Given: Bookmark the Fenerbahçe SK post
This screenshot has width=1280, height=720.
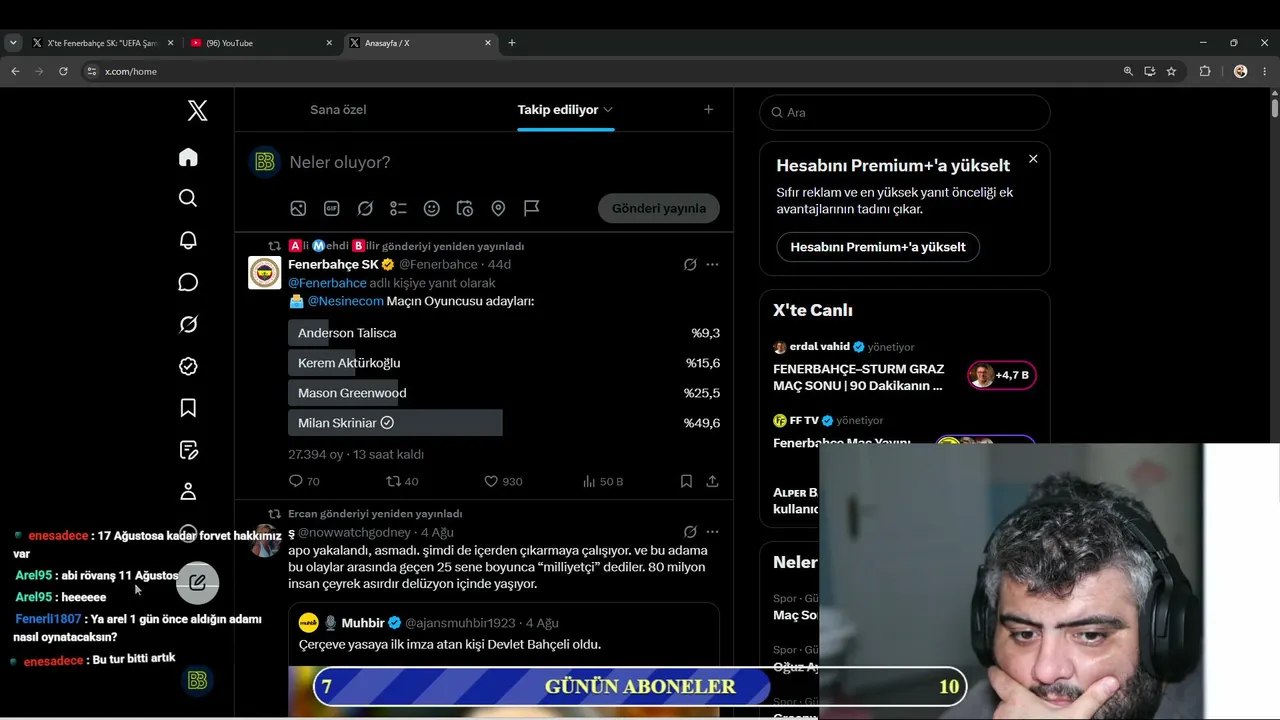Looking at the screenshot, I should point(686,481).
